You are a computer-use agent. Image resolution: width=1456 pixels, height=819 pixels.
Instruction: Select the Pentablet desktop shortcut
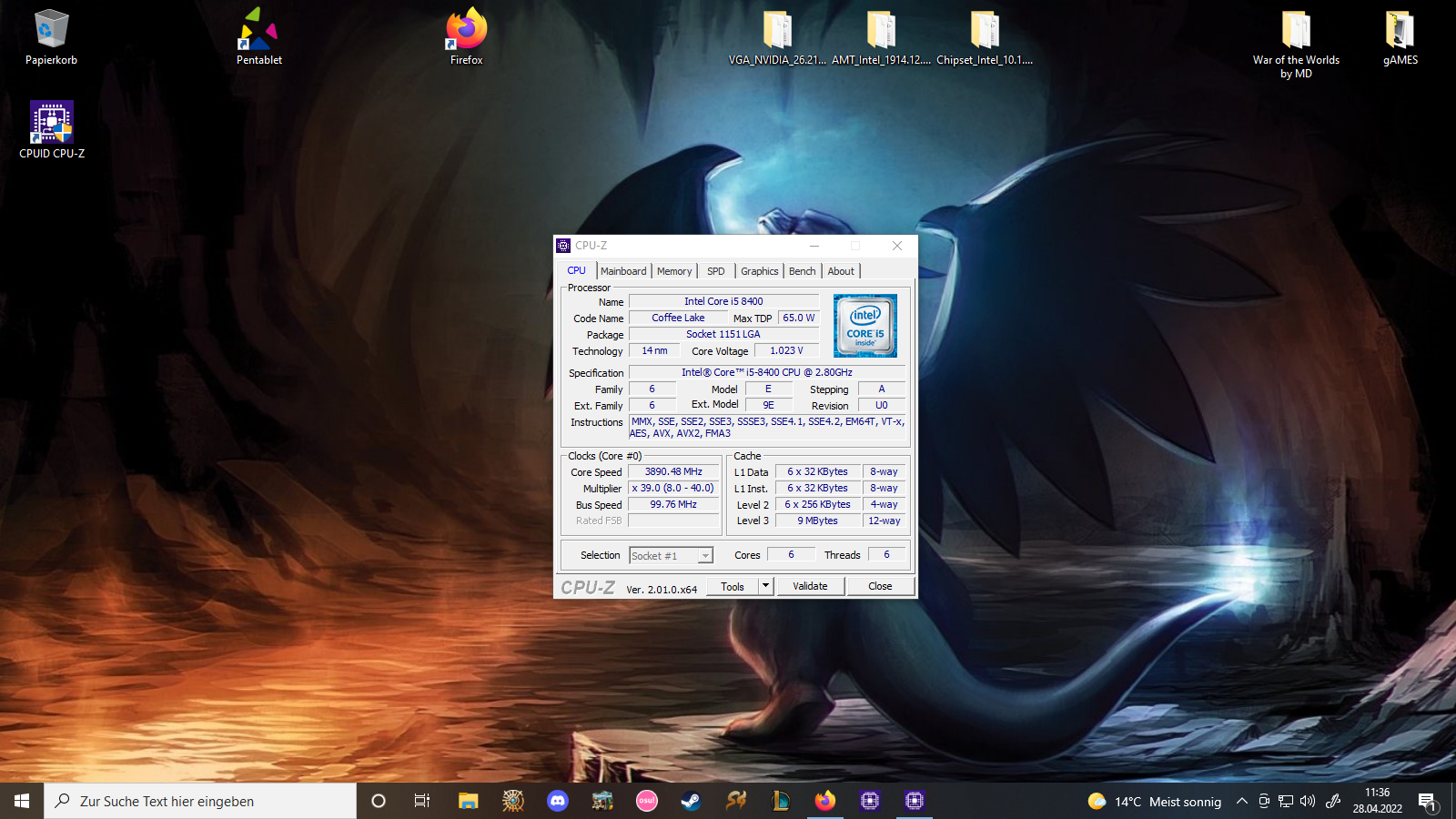coord(259,38)
